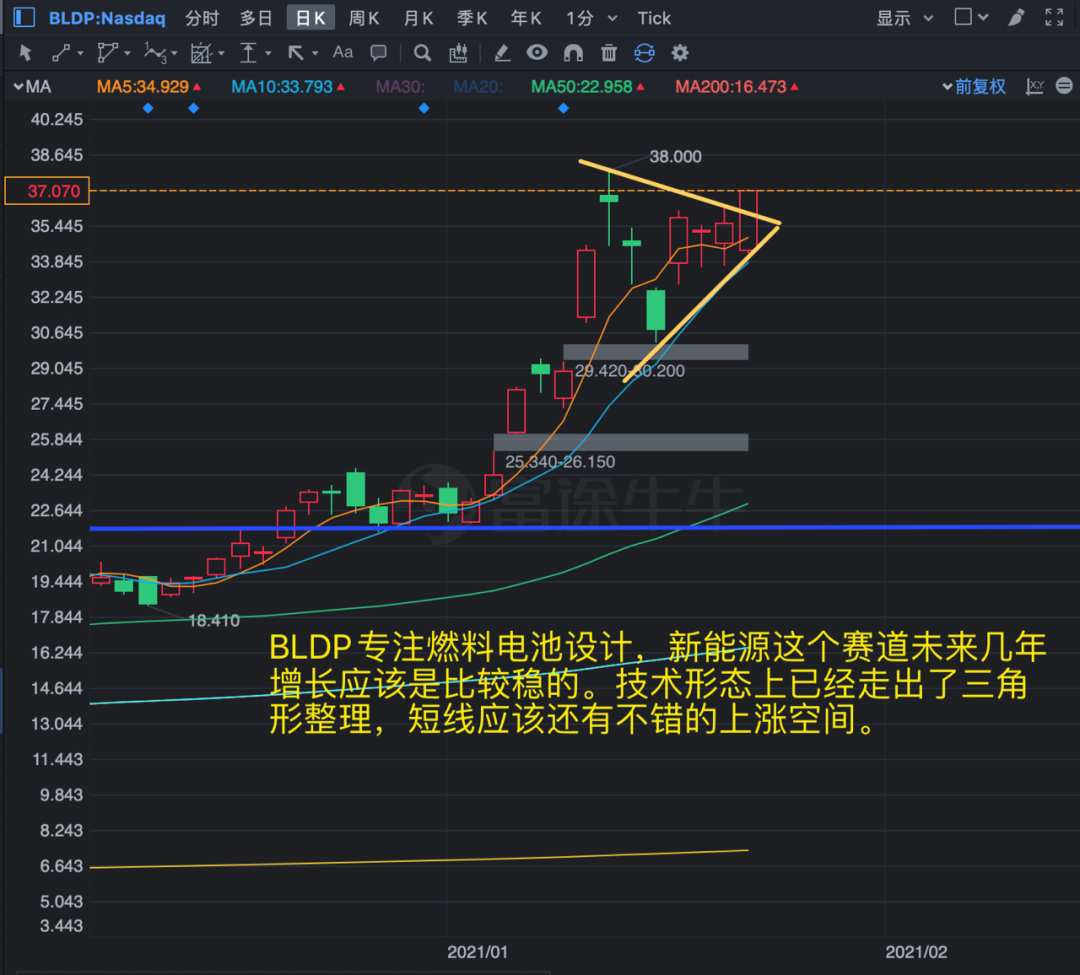
Task: Enable the magnet snap mode
Action: coord(573,53)
